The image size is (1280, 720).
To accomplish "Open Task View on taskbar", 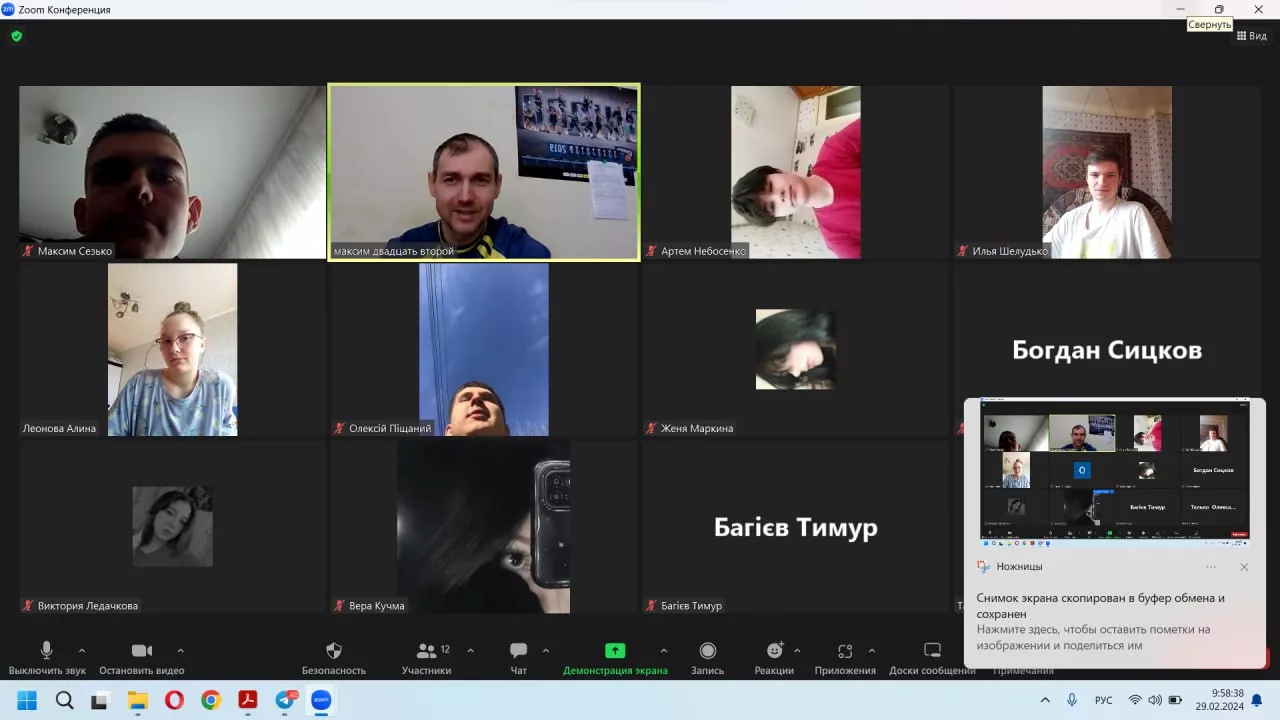I will (x=100, y=700).
